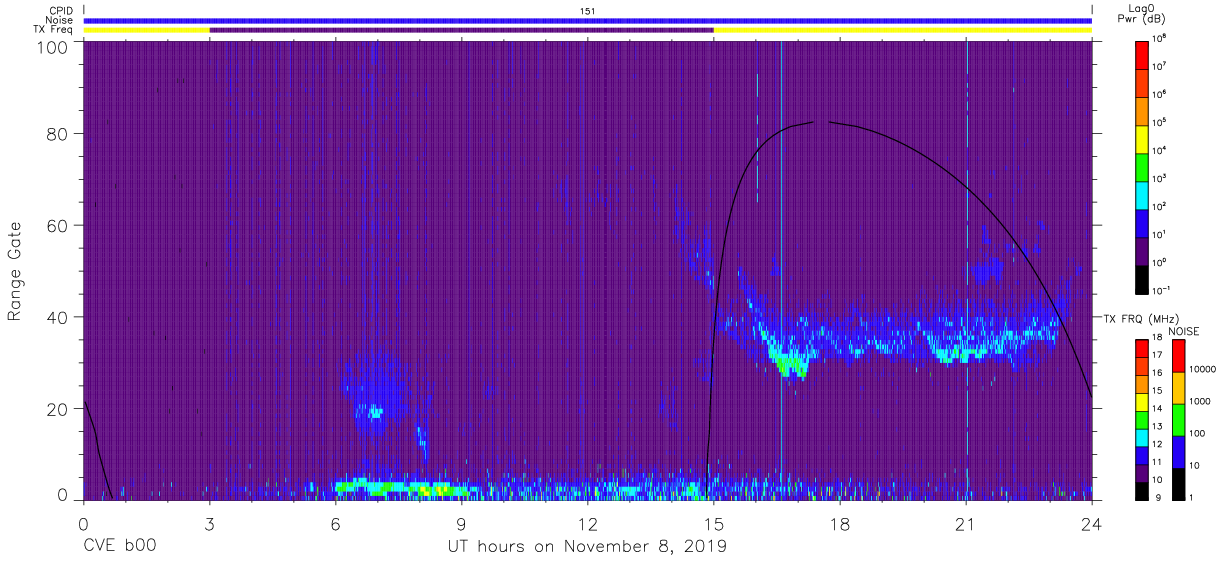Pick the cyan swatch in the TX FRQ colorbar
Viewport: 1228px width, 567px height.
(x=1144, y=437)
